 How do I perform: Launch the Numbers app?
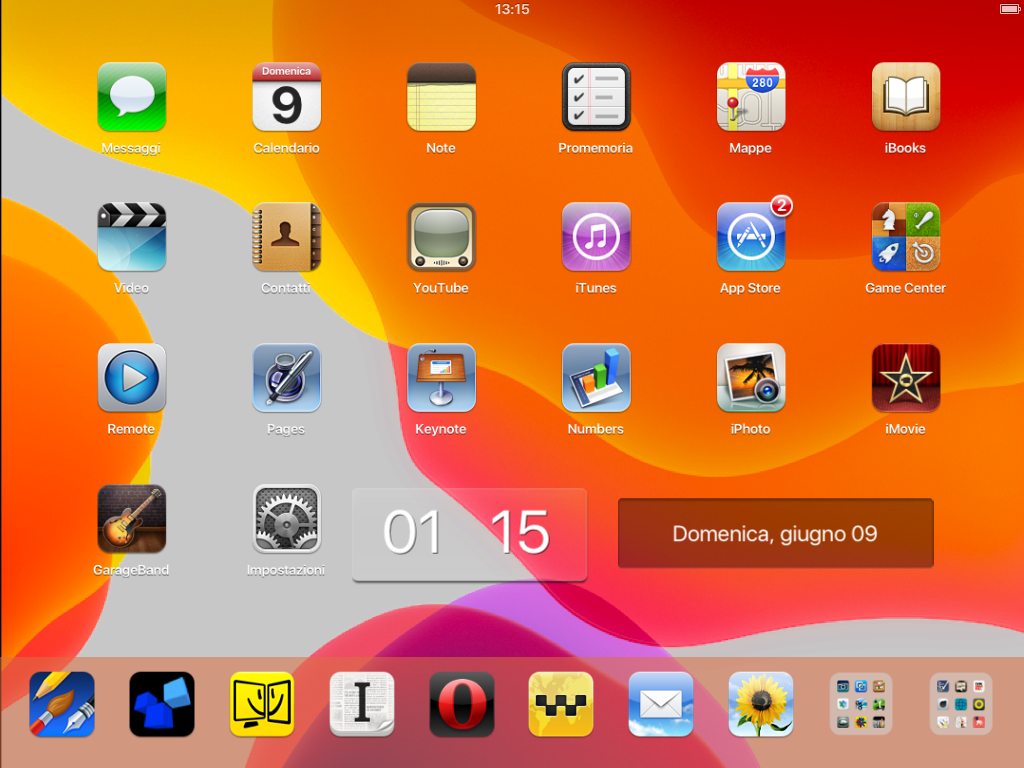596,378
